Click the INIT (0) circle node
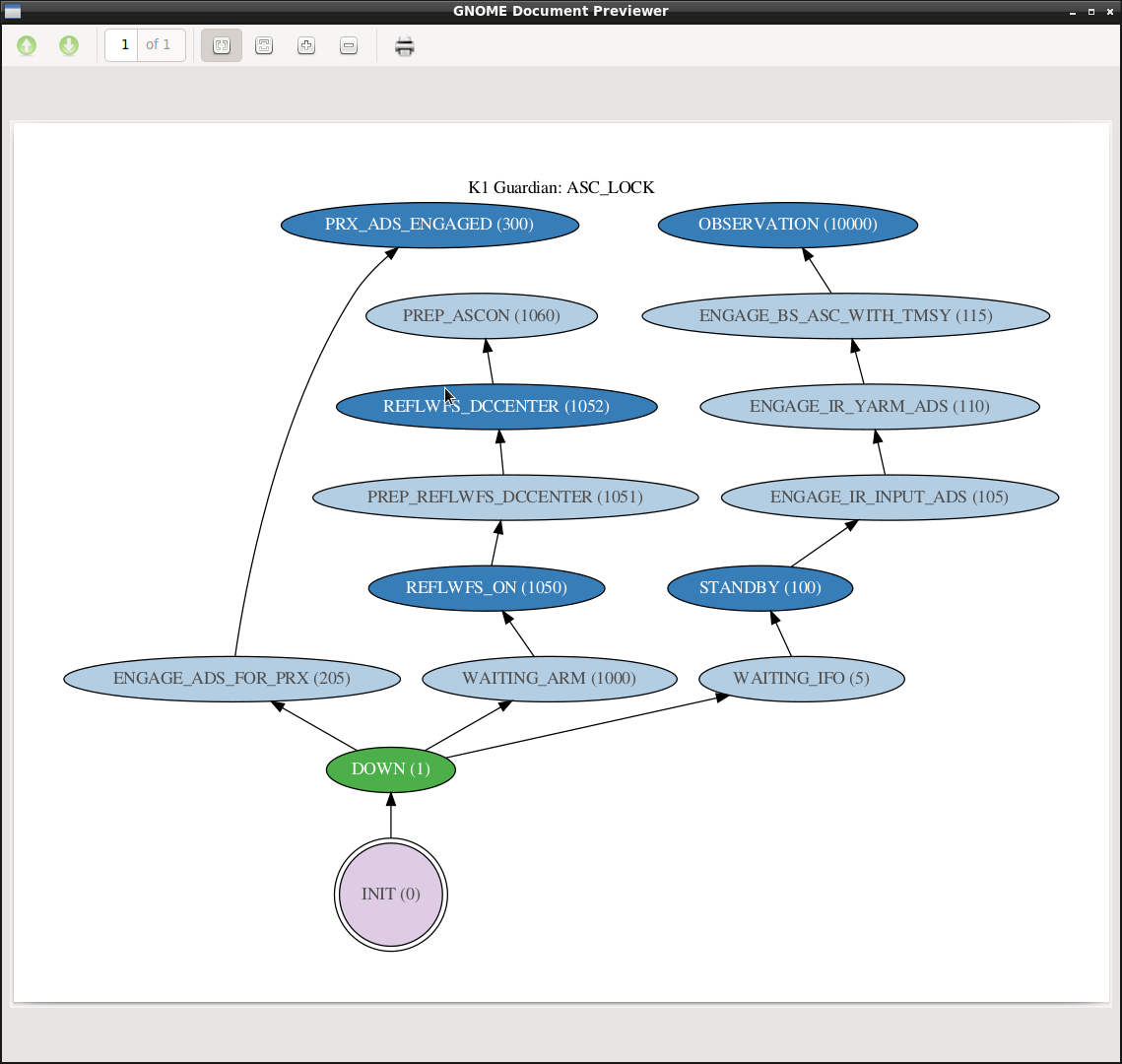The height and width of the screenshot is (1064, 1122). [x=391, y=895]
